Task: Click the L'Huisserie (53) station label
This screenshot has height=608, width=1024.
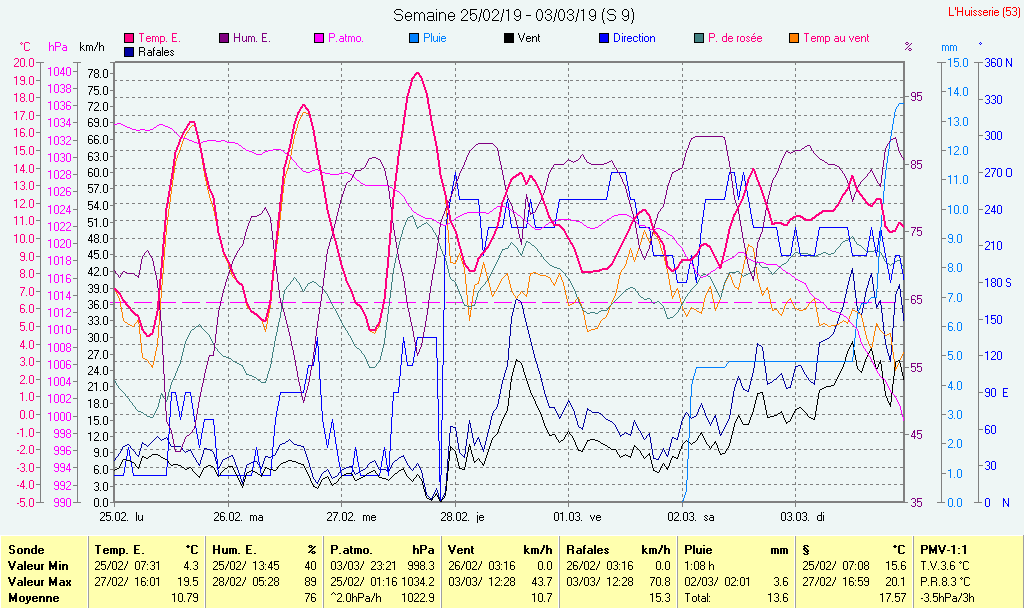Action: tap(984, 11)
